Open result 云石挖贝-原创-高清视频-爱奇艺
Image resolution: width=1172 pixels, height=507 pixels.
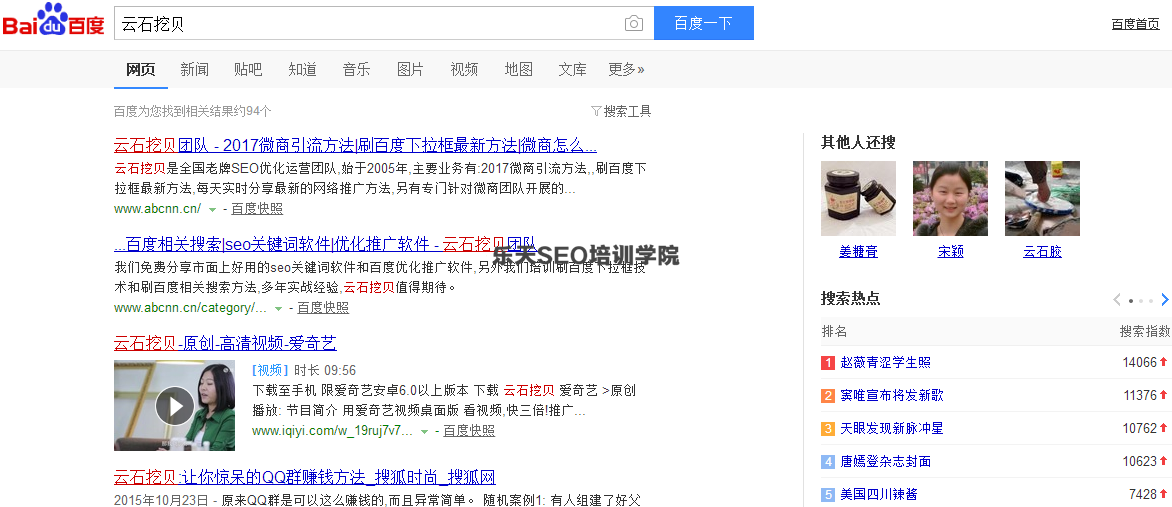[225, 343]
